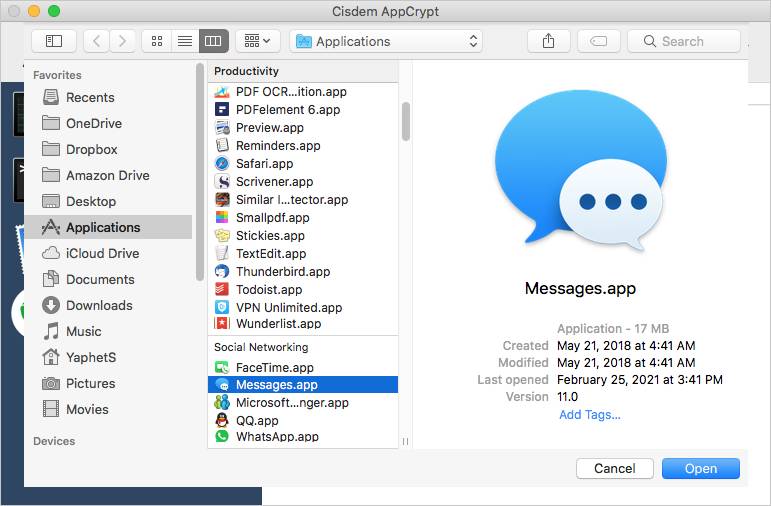Select Todoist.app icon
This screenshot has width=771, height=506.
[222, 289]
